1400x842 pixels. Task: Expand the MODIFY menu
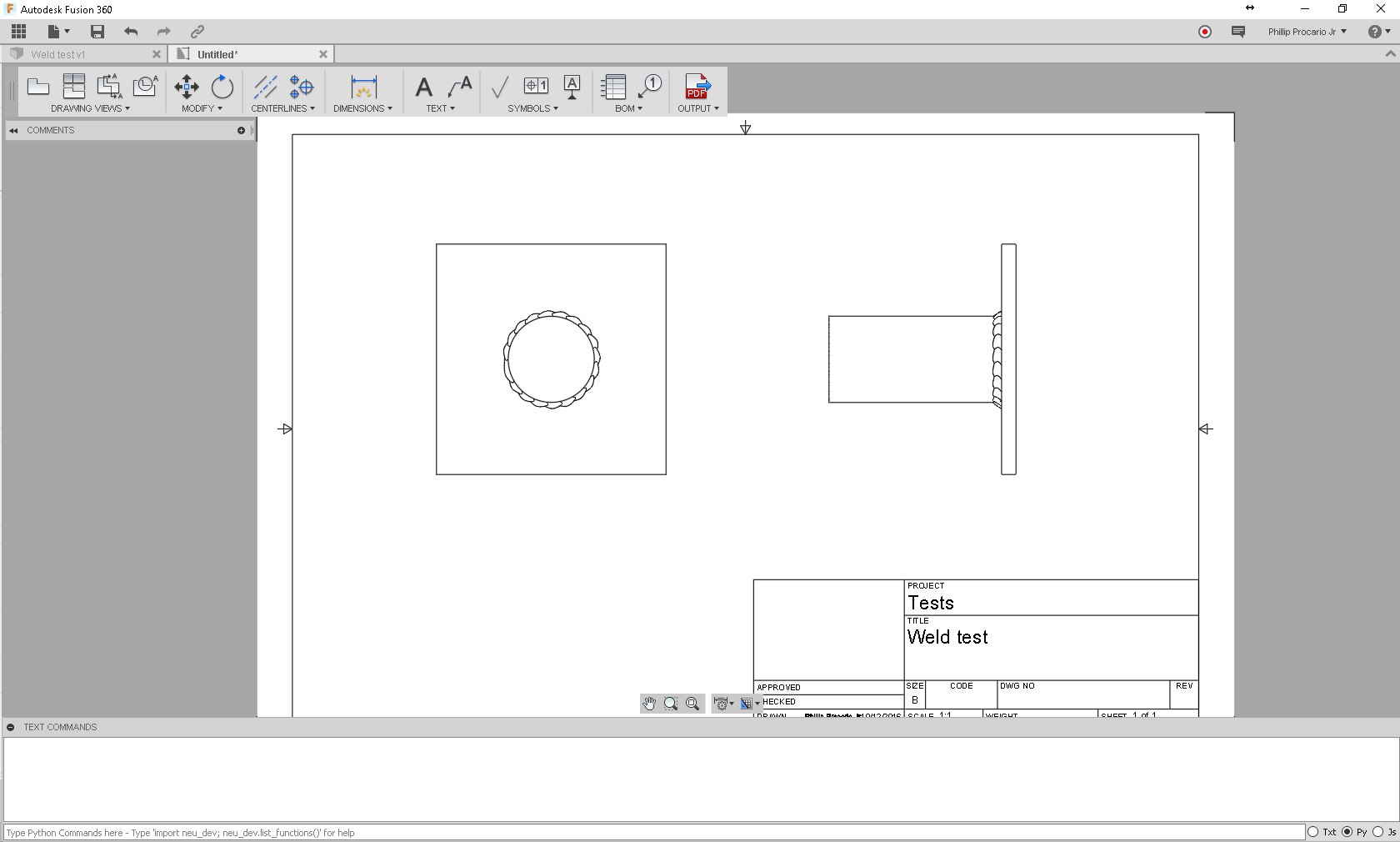(x=202, y=108)
